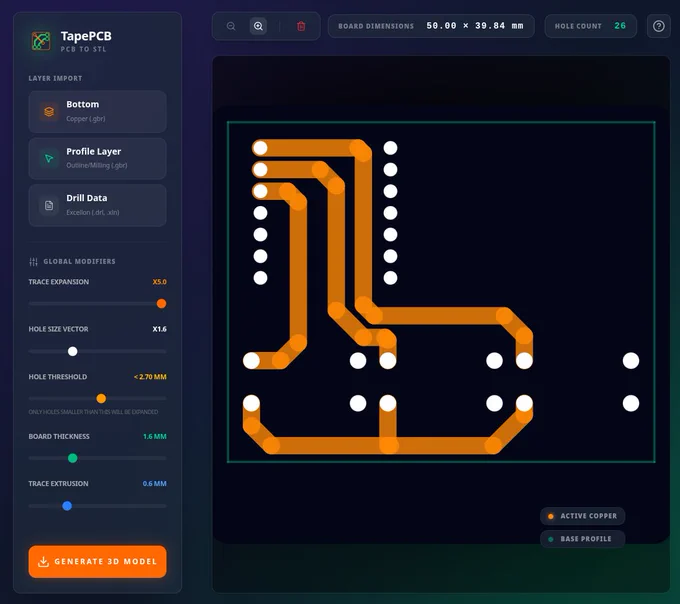The width and height of the screenshot is (680, 604).
Task: Click the Global Modifiers sliders icon
Action: (x=33, y=261)
